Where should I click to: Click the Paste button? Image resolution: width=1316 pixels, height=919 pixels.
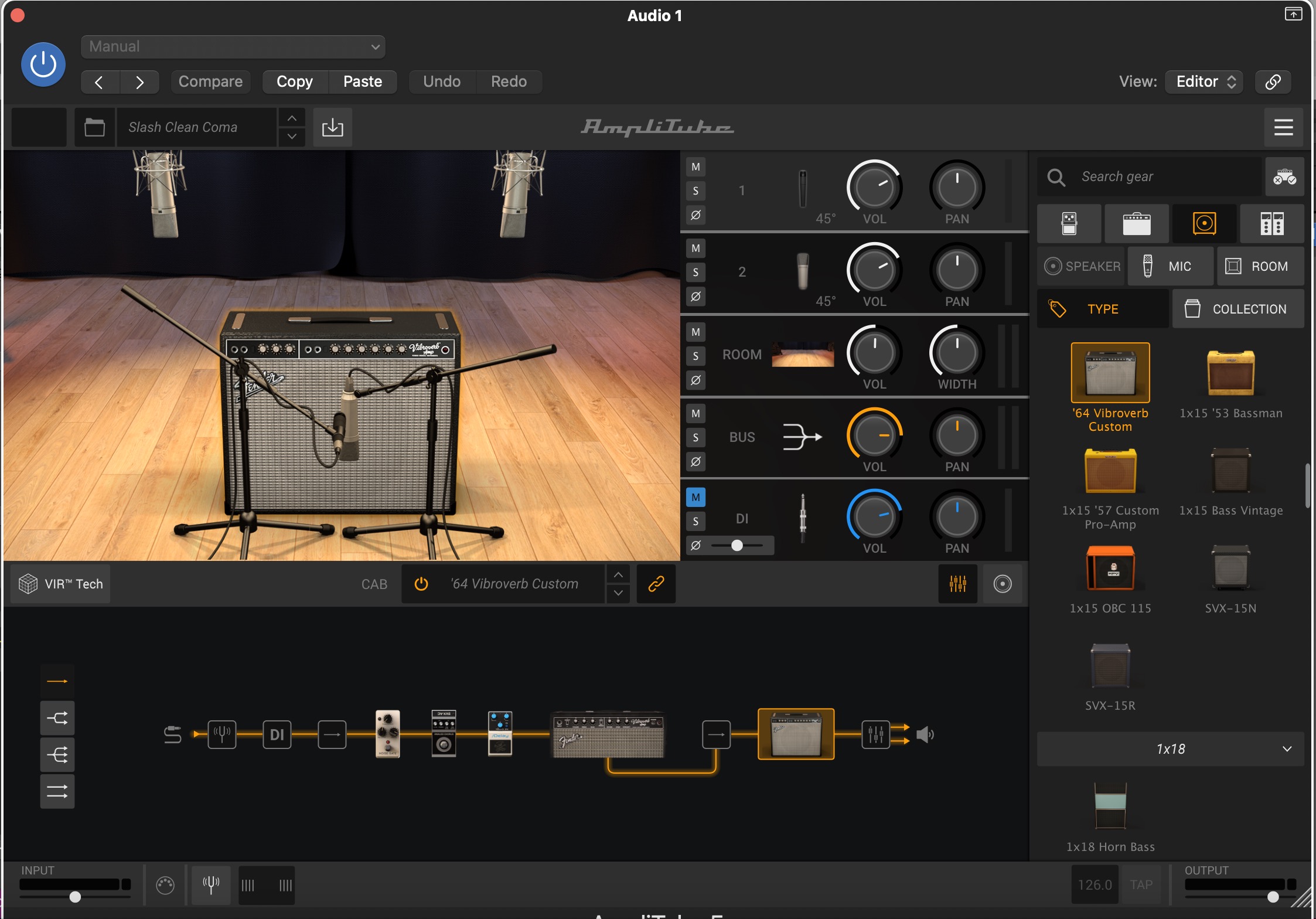363,81
